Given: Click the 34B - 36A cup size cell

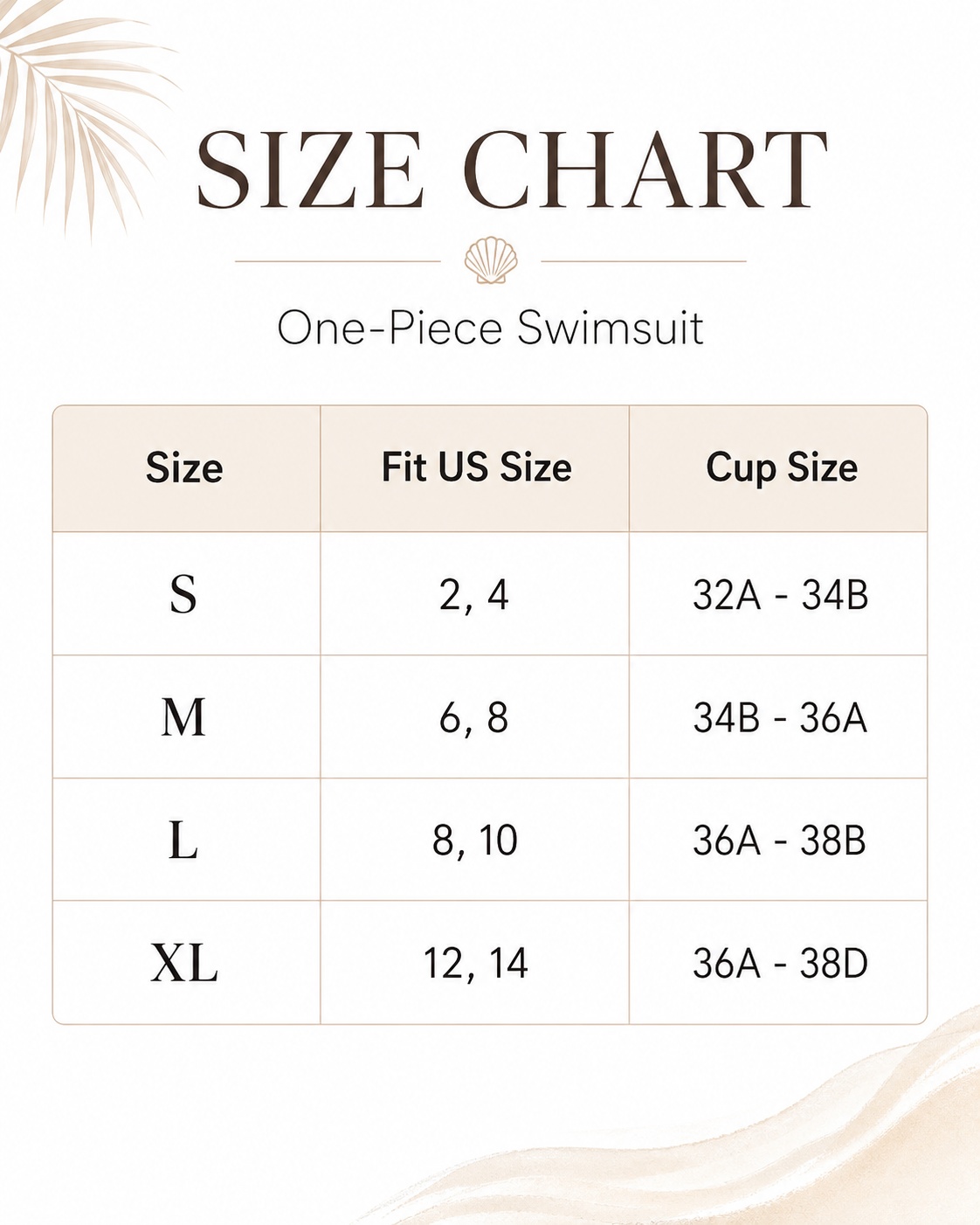Looking at the screenshot, I should coord(780,718).
